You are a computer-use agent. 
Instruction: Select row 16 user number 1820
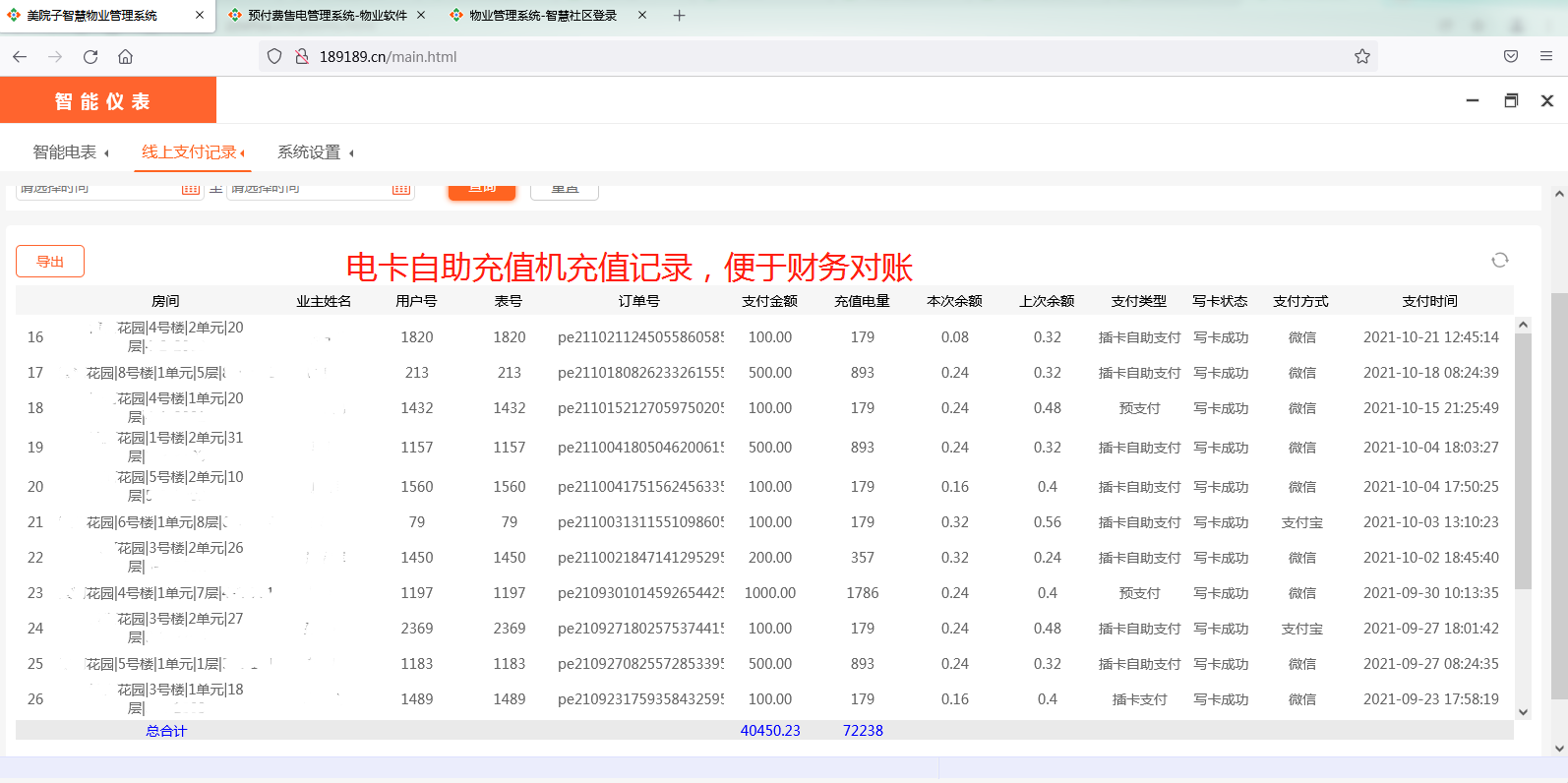[x=417, y=337]
